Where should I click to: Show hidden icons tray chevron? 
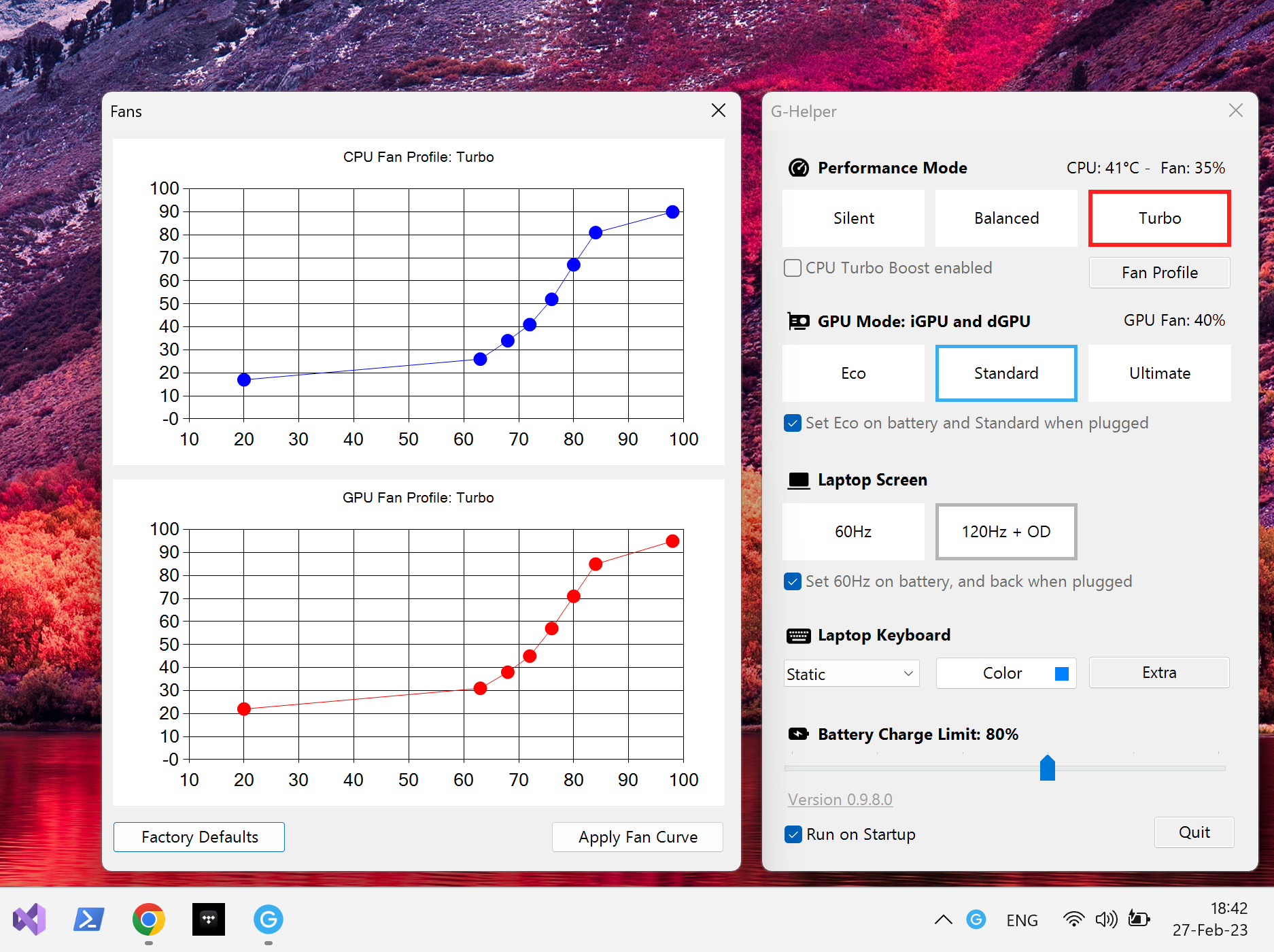point(943,919)
